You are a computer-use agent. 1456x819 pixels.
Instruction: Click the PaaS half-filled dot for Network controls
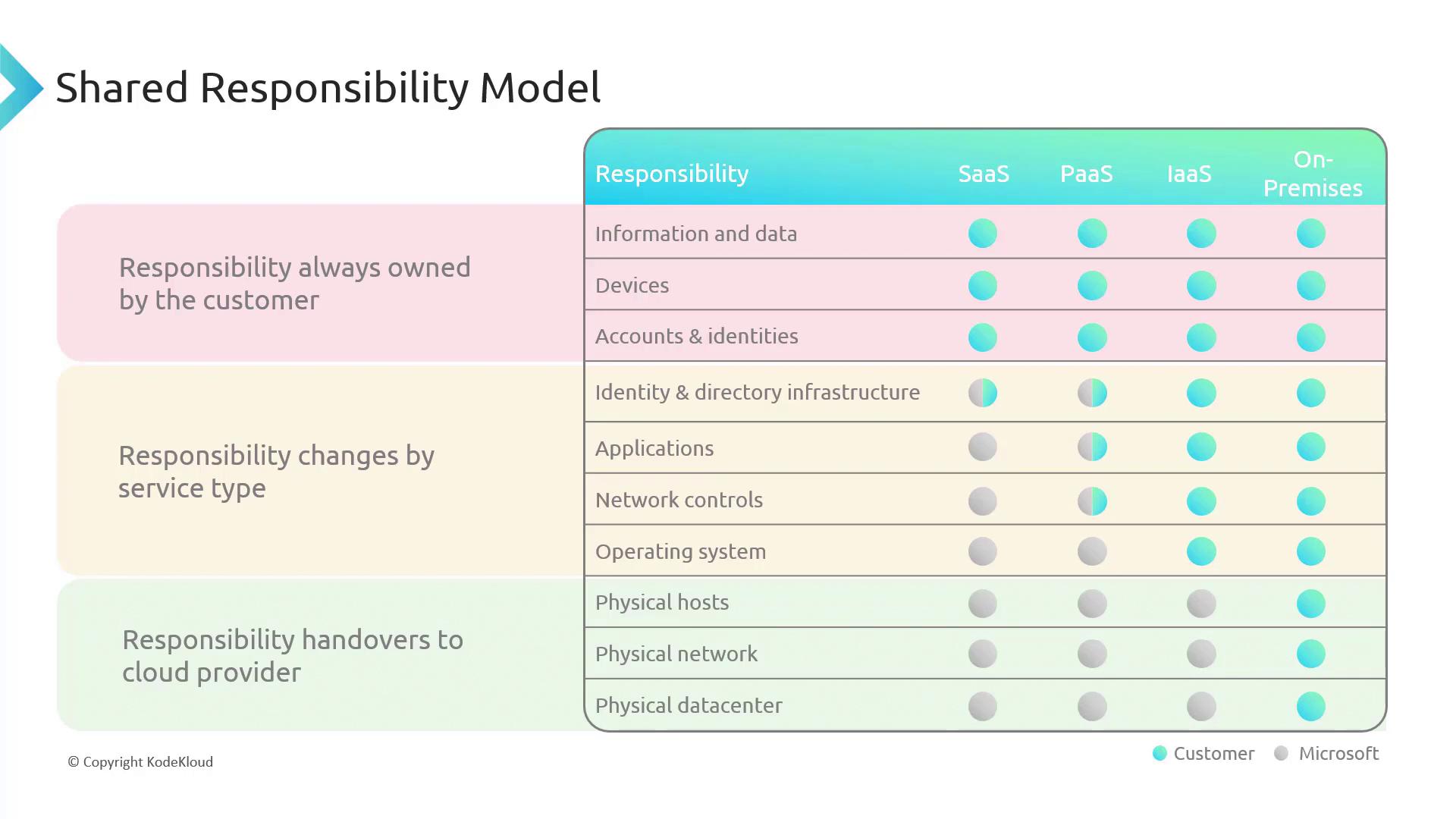[1092, 501]
